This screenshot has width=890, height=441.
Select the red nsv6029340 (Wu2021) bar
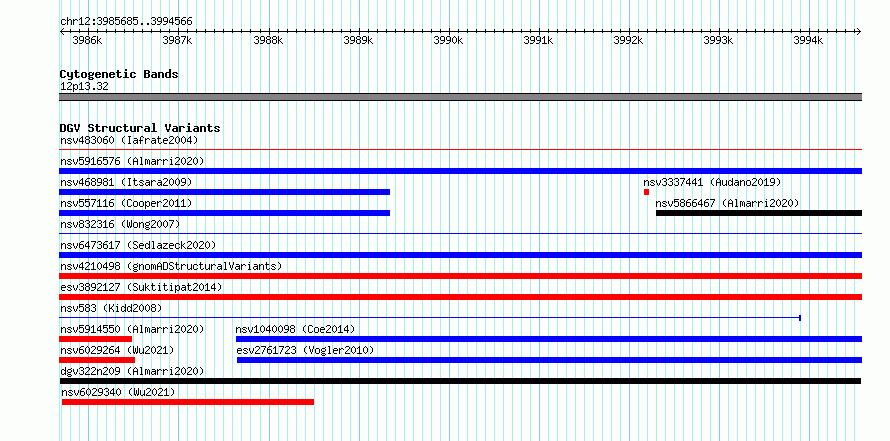pyautogui.click(x=188, y=402)
